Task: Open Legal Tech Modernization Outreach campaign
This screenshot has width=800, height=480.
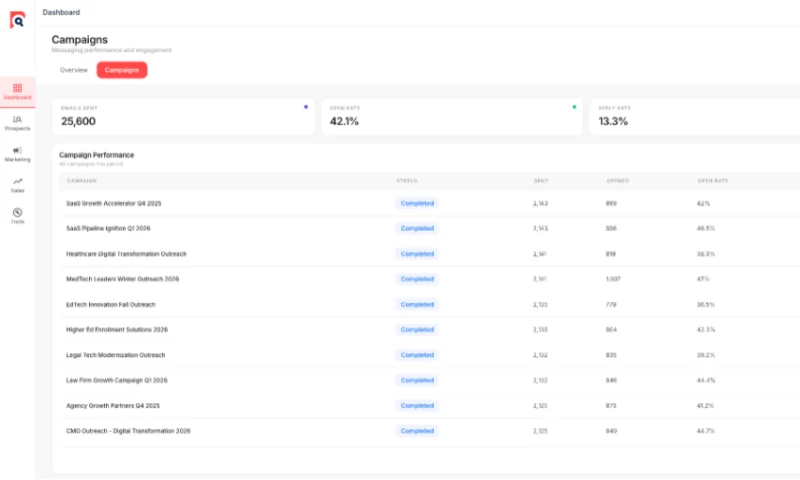Action: [115, 355]
